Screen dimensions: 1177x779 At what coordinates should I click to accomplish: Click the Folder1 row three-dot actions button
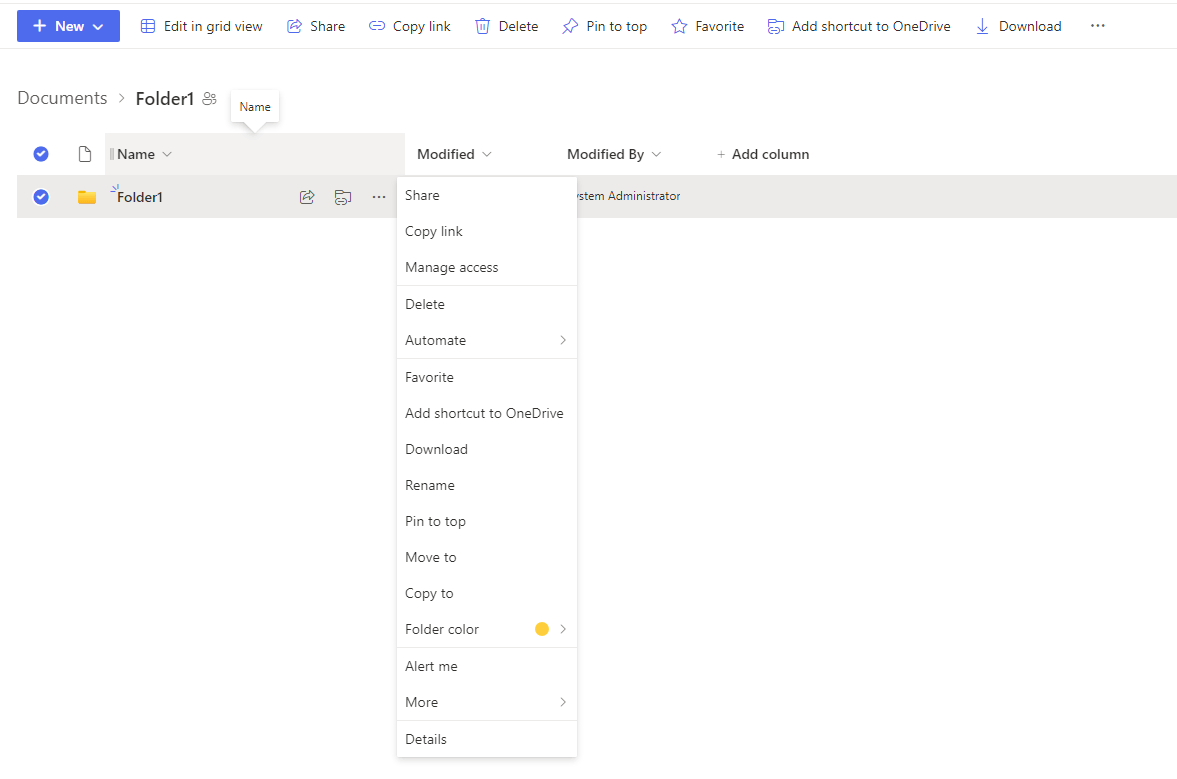click(x=379, y=197)
